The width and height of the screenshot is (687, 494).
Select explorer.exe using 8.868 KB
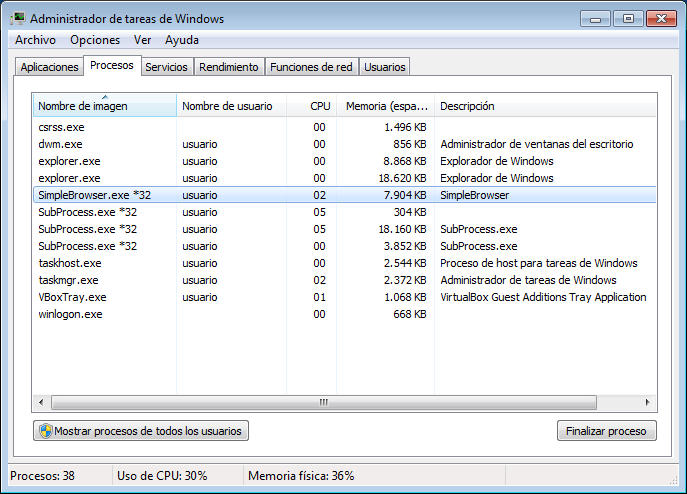point(344,161)
